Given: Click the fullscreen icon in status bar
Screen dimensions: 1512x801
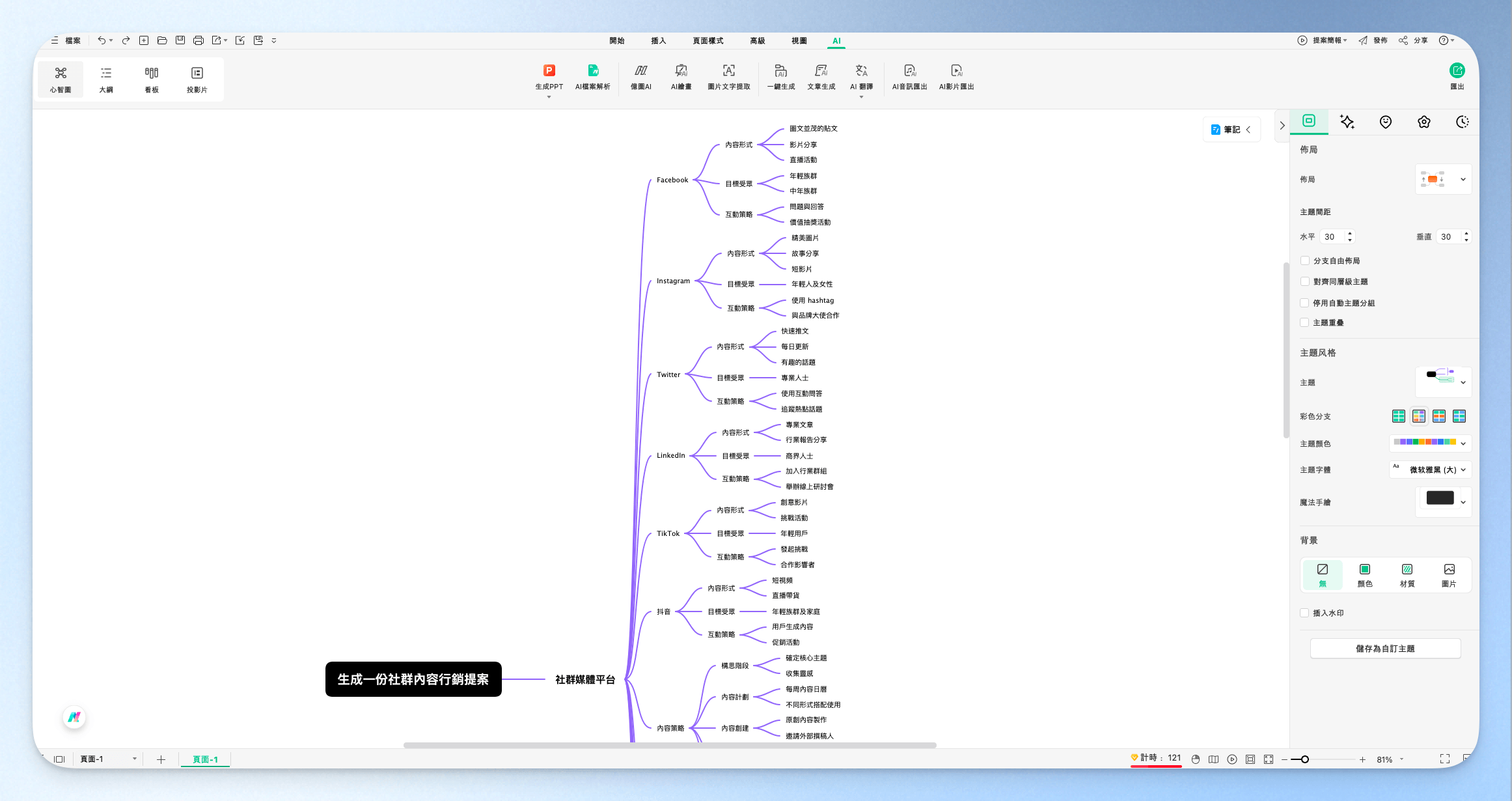Looking at the screenshot, I should [1445, 759].
